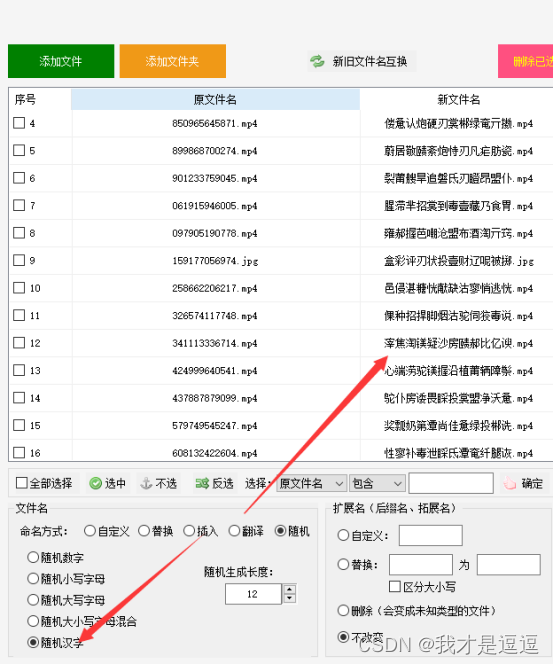Enable the 全部选择 checkbox

22,483
